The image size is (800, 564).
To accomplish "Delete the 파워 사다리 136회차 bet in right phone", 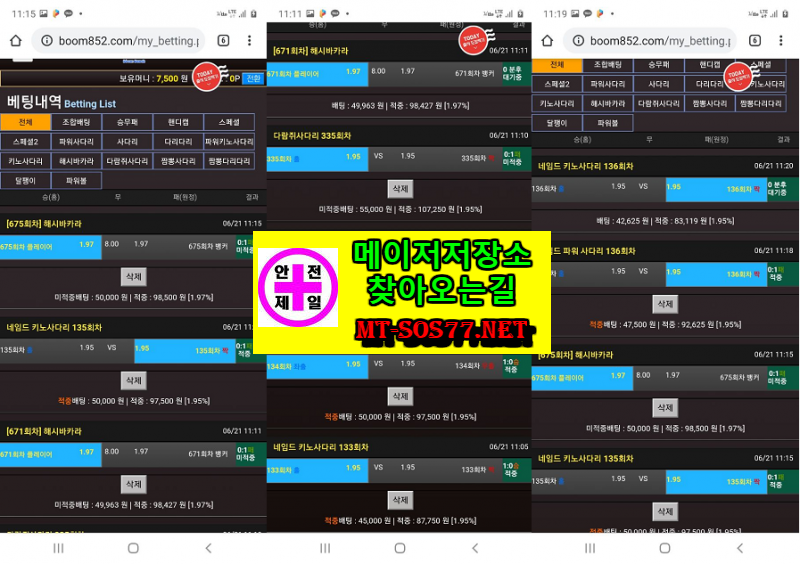I will tap(665, 304).
